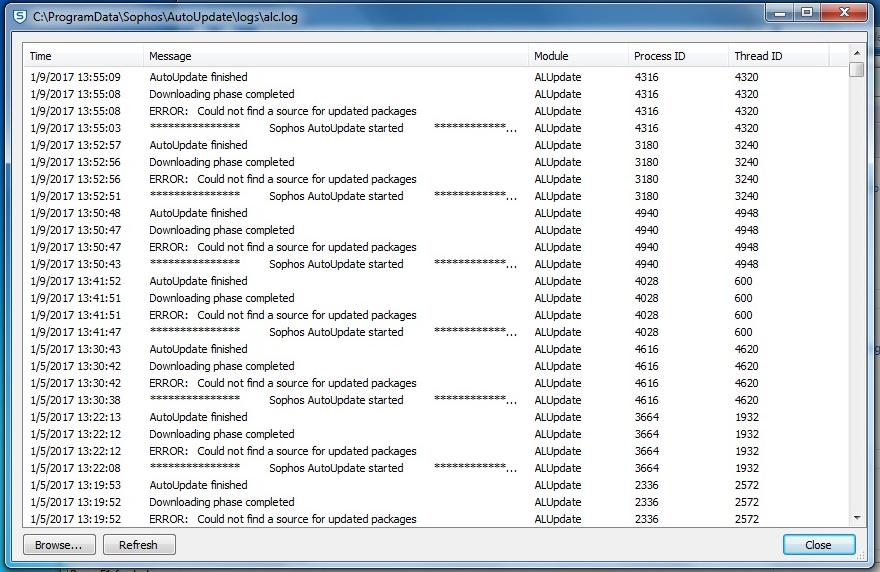Image resolution: width=880 pixels, height=572 pixels.
Task: Select Downloading phase completed row at 13:30:42
Action: coord(436,366)
